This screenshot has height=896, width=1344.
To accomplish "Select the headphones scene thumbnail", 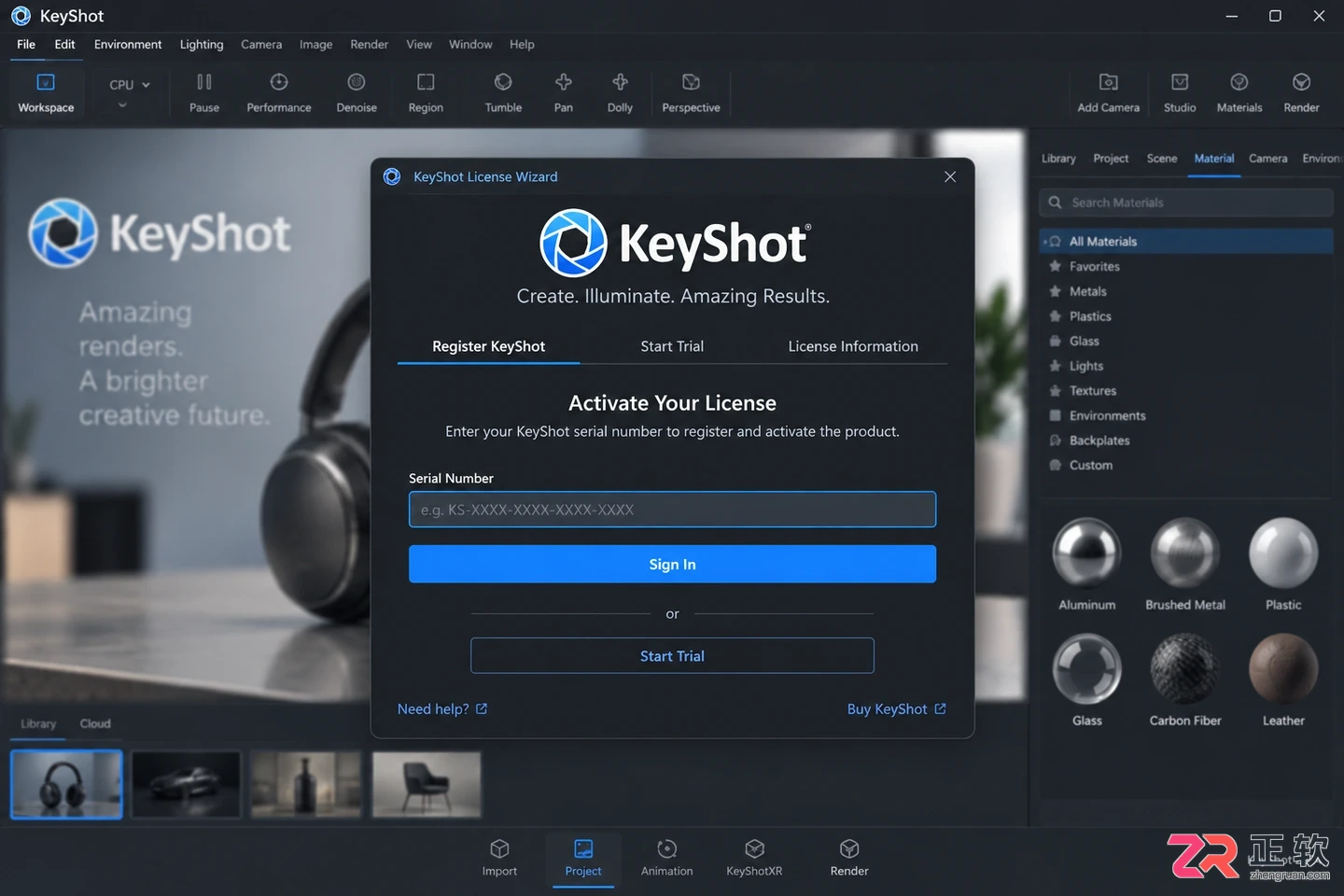I will click(66, 785).
